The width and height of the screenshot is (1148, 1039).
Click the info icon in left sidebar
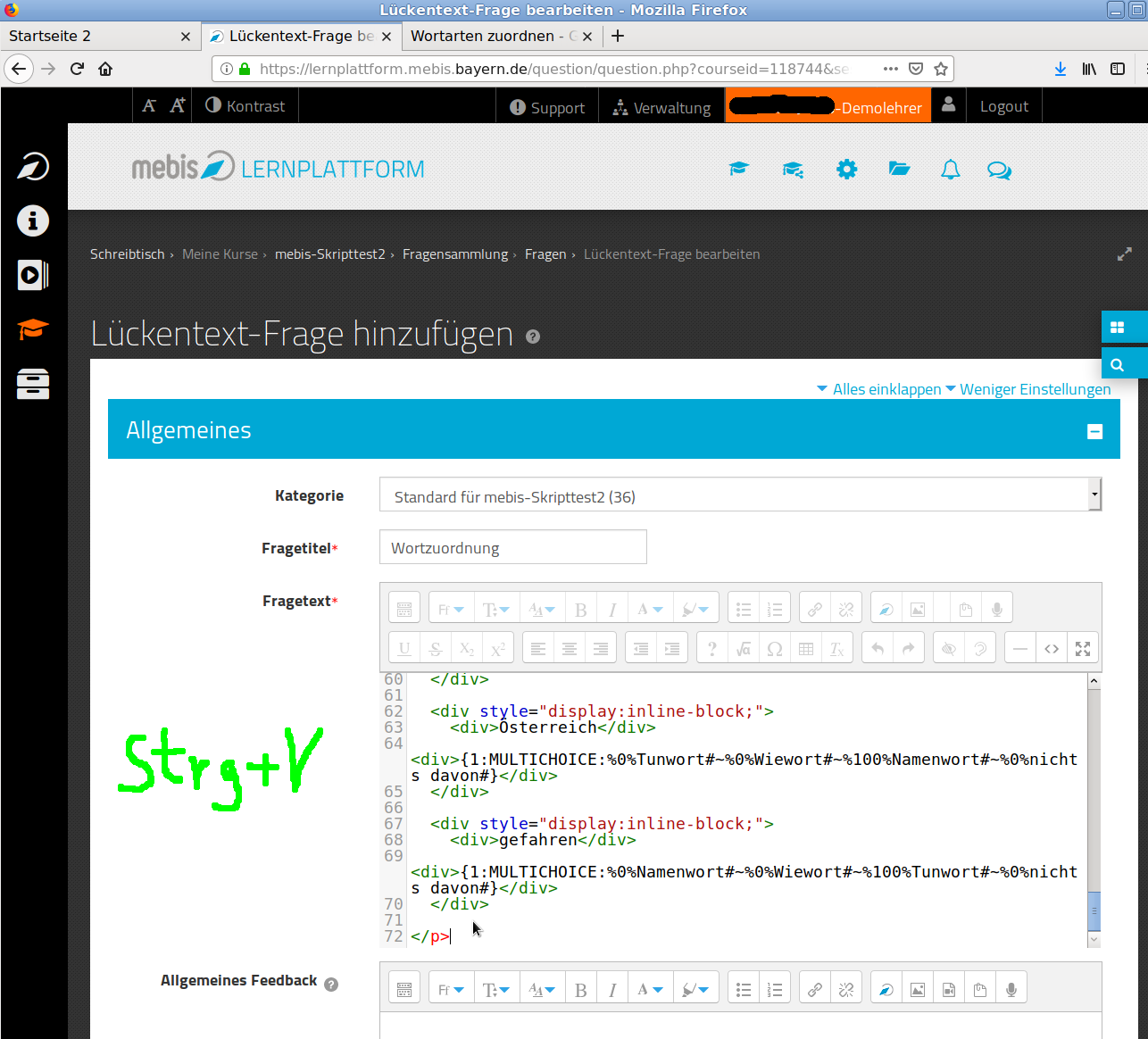click(33, 220)
